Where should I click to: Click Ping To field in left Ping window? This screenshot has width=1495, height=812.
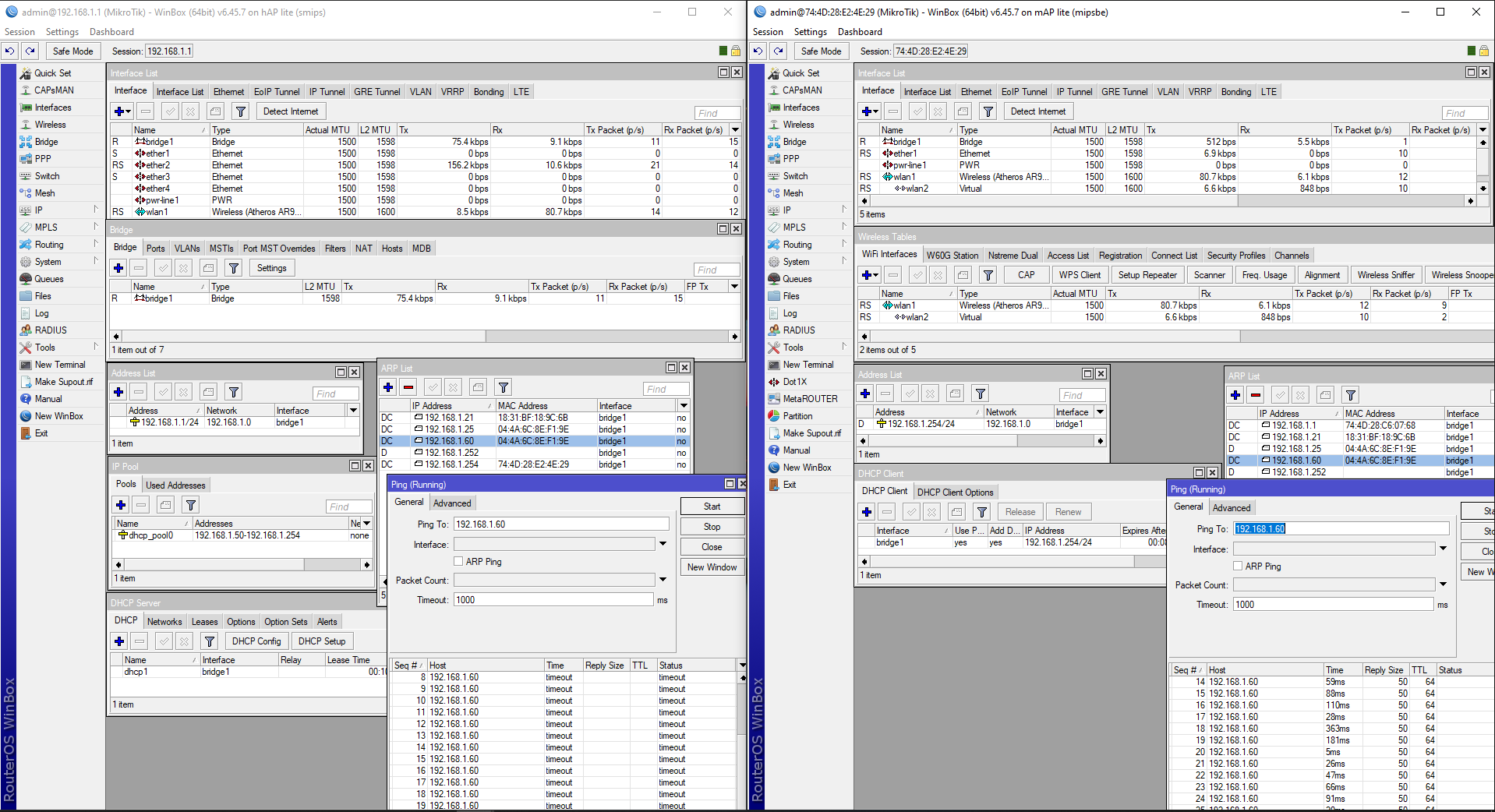(561, 524)
